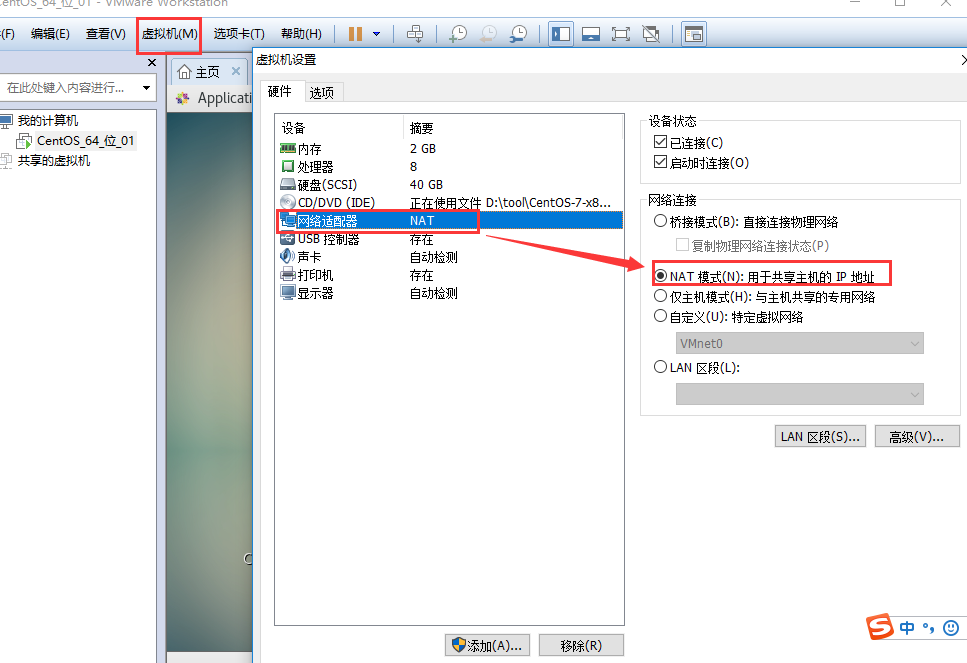Select 自定义(U) custom virtual network radio
This screenshot has height=663, width=967.
(660, 316)
